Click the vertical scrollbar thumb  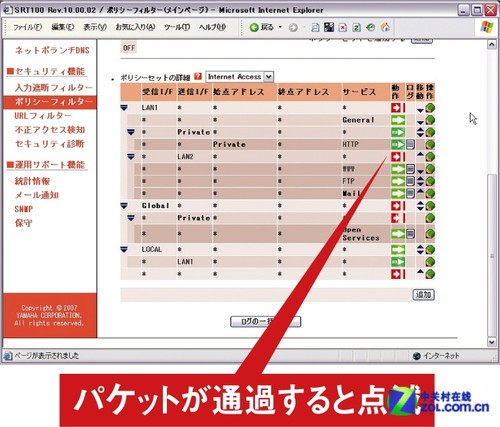coord(492,256)
